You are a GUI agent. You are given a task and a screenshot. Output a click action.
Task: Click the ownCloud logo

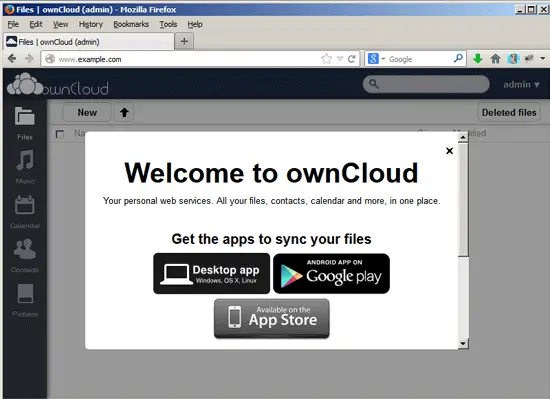[x=58, y=84]
